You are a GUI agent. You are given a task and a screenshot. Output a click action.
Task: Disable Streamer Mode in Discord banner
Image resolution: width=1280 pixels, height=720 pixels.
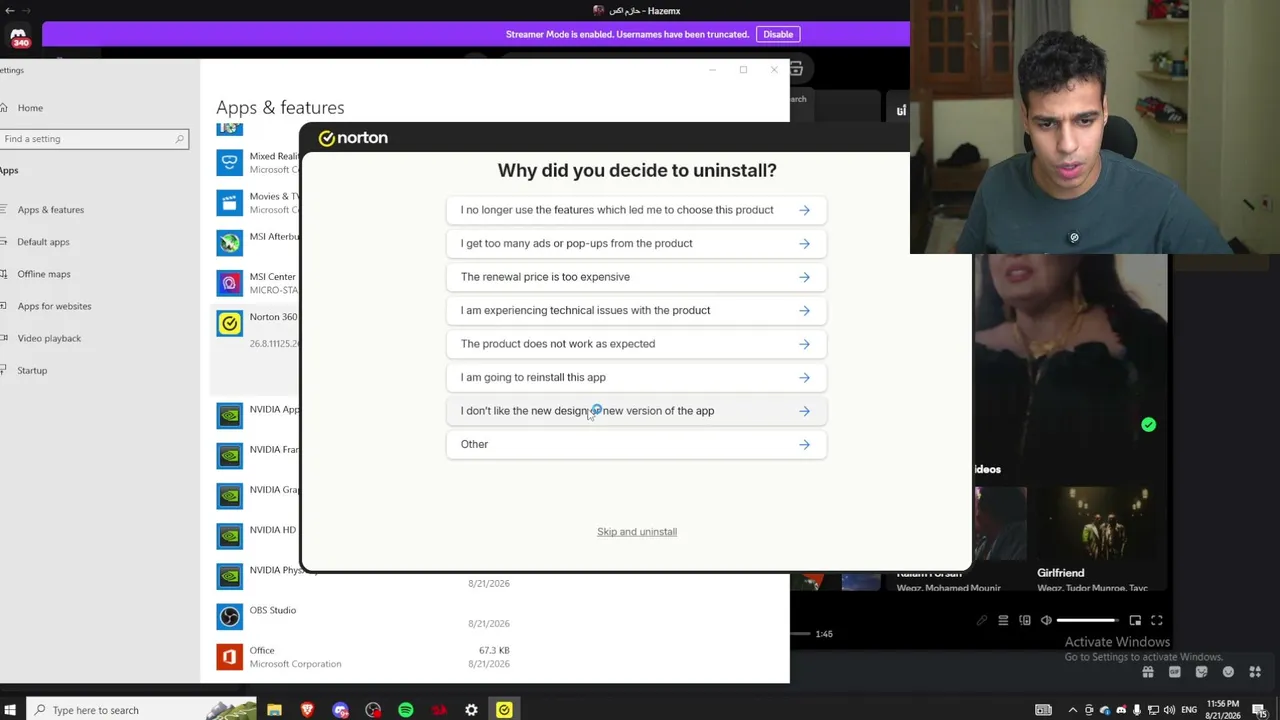tap(778, 34)
